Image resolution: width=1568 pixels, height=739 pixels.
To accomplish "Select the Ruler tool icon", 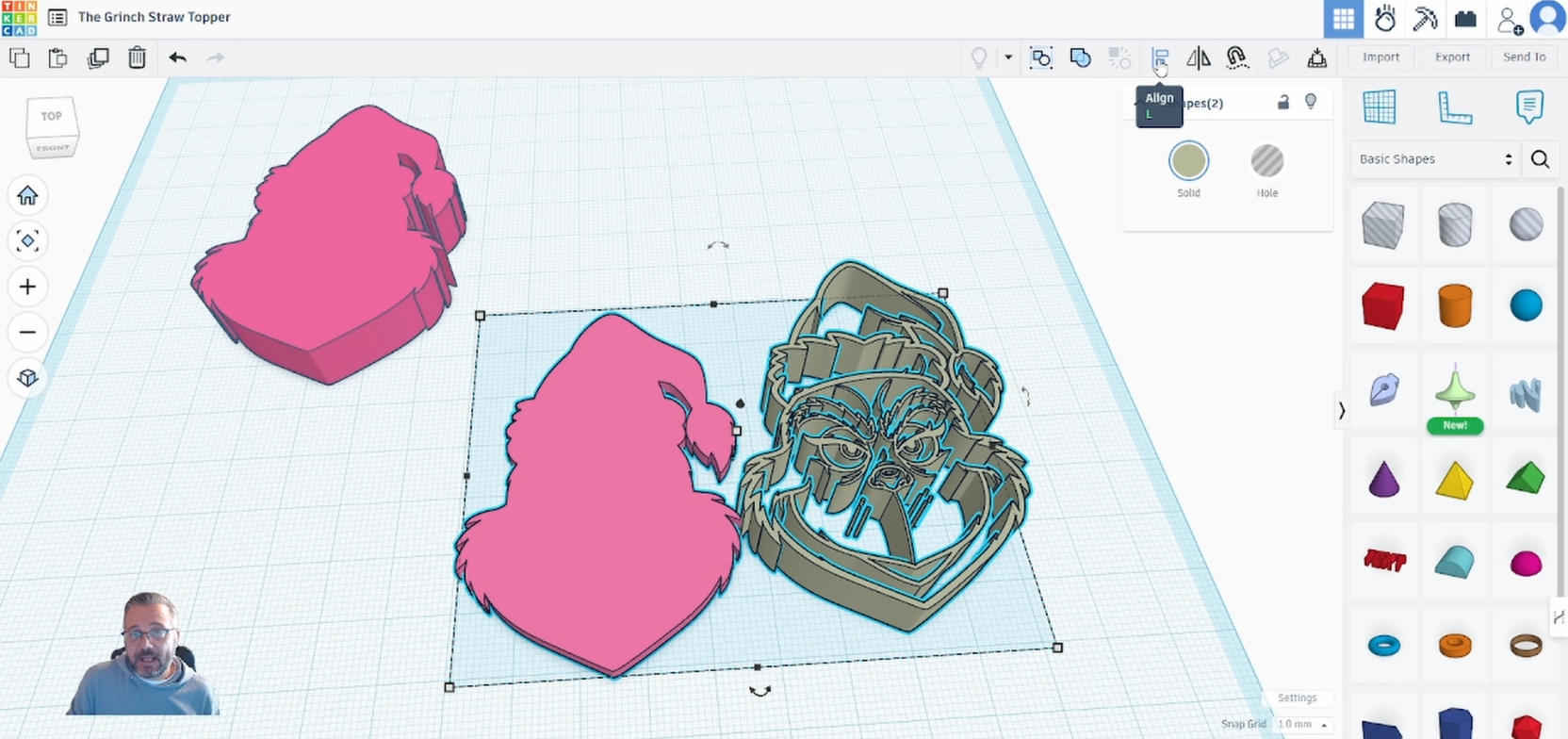I will [1454, 107].
